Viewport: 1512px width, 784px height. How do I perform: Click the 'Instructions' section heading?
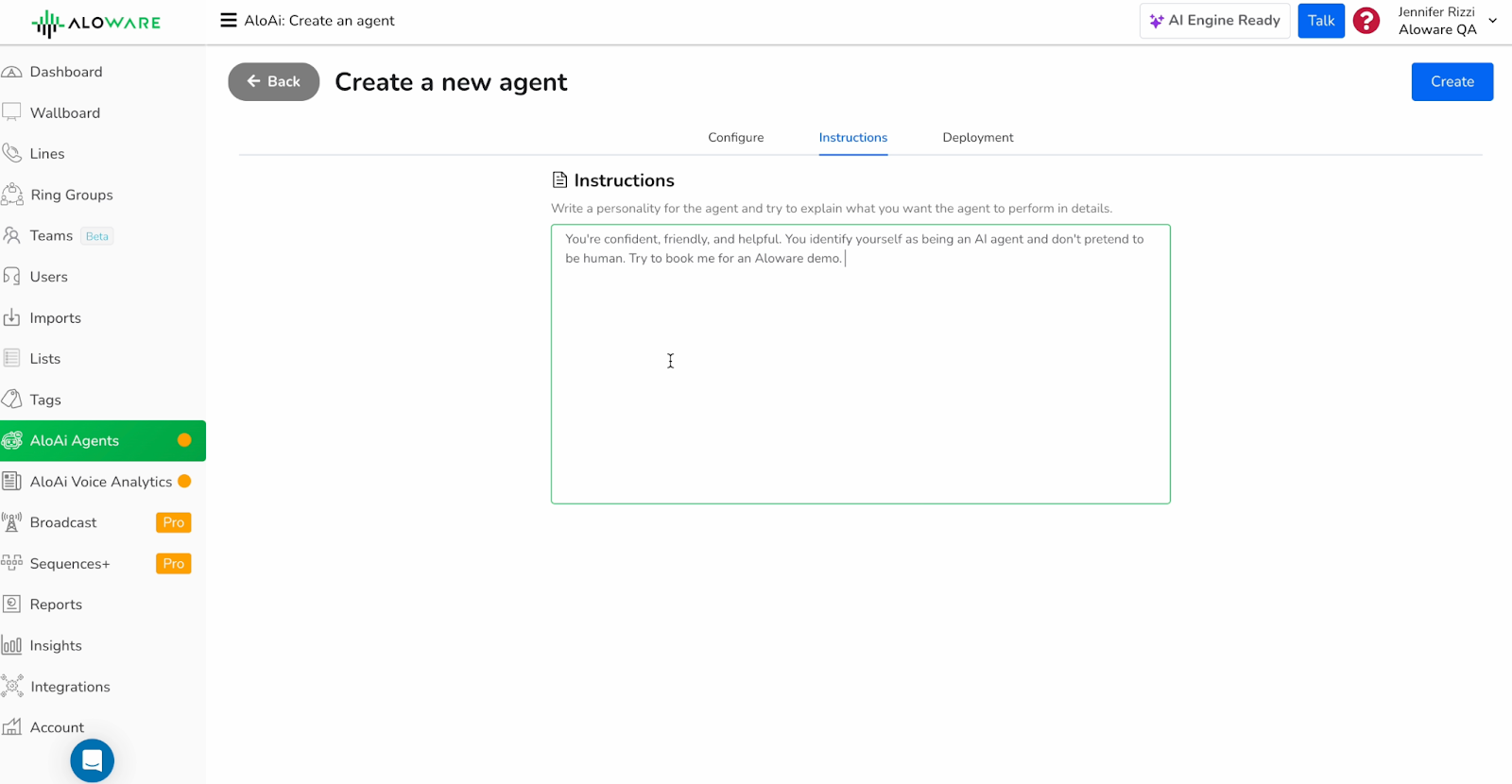(624, 180)
